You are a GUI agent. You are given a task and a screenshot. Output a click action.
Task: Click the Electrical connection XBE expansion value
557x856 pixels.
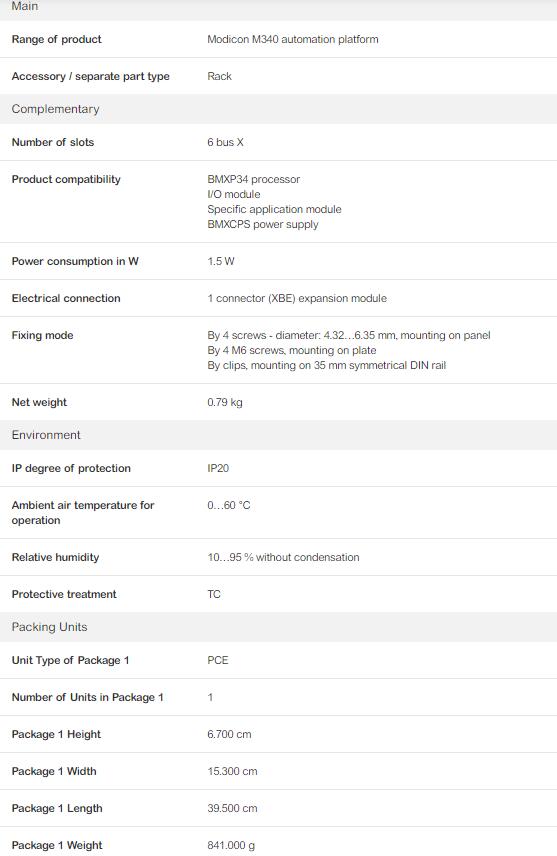coord(297,299)
